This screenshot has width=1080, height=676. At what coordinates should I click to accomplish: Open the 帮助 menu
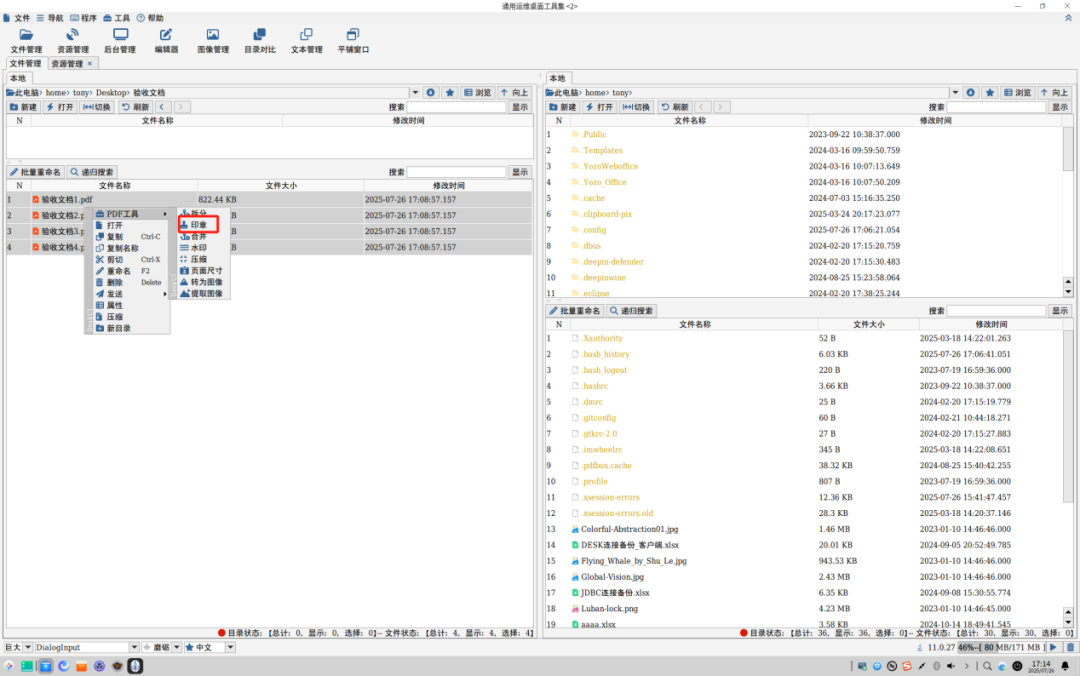coord(150,18)
